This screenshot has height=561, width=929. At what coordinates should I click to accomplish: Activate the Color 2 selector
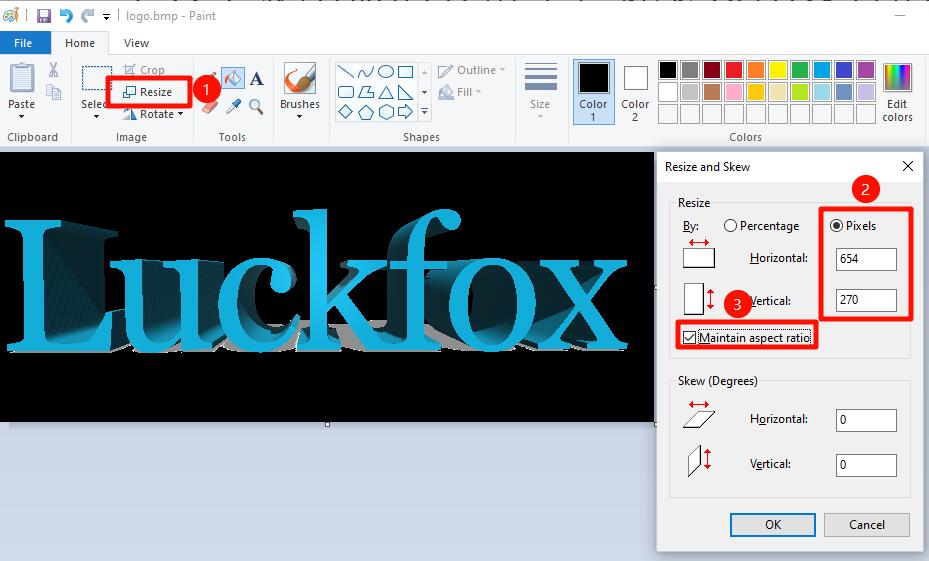(635, 93)
